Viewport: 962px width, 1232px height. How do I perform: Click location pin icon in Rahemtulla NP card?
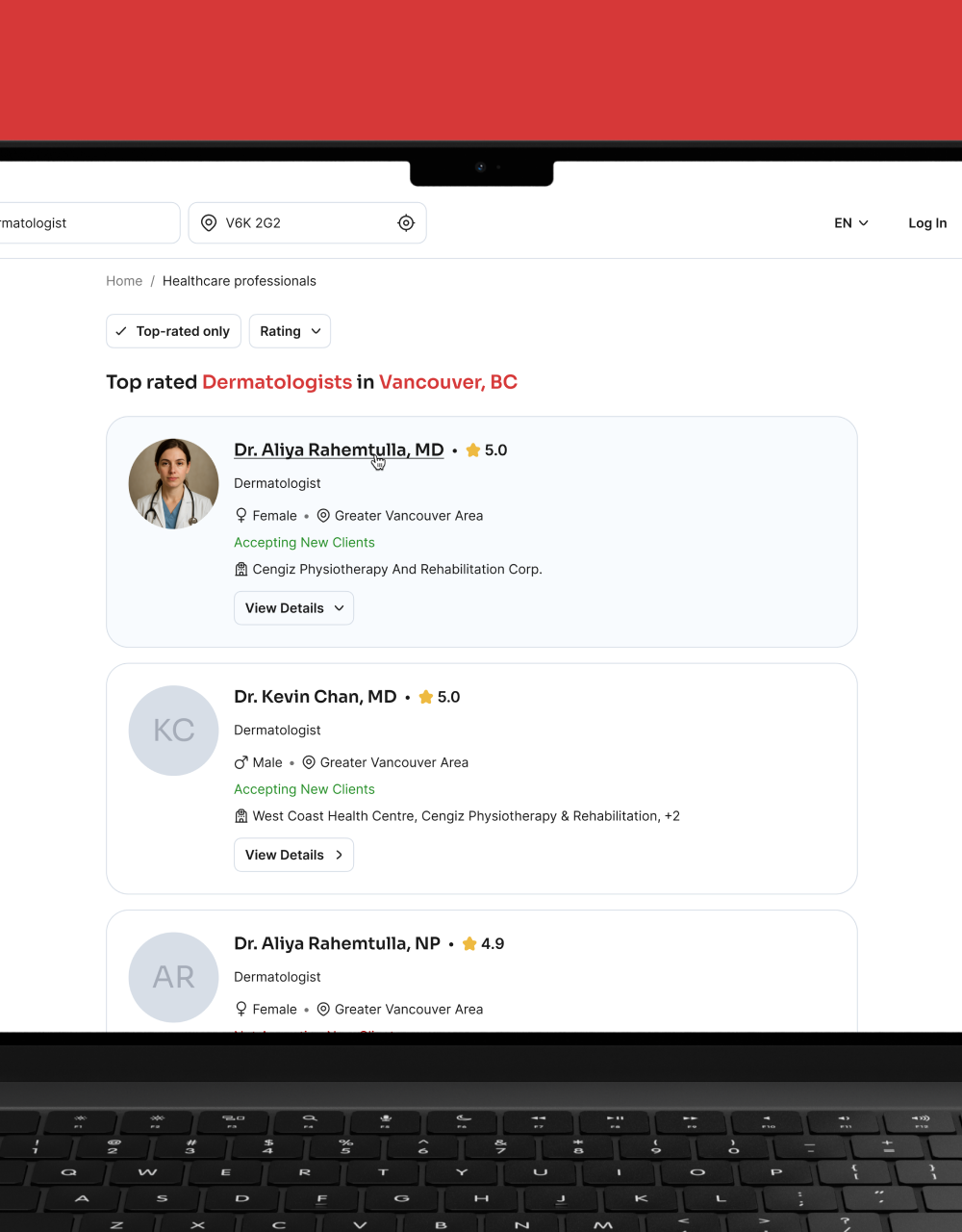(x=323, y=1010)
